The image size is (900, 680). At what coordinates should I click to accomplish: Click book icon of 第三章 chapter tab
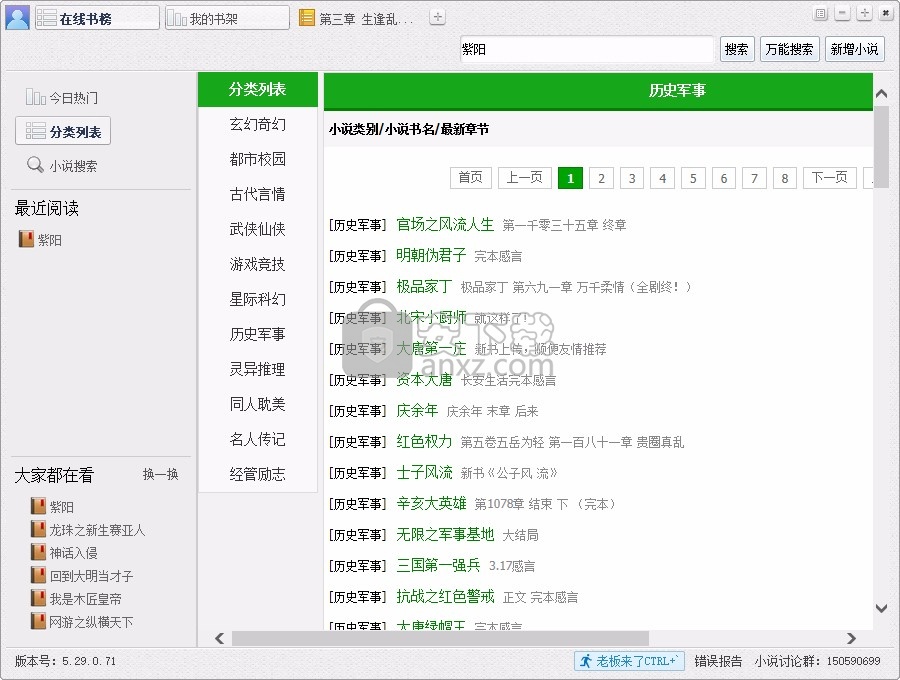pos(307,18)
